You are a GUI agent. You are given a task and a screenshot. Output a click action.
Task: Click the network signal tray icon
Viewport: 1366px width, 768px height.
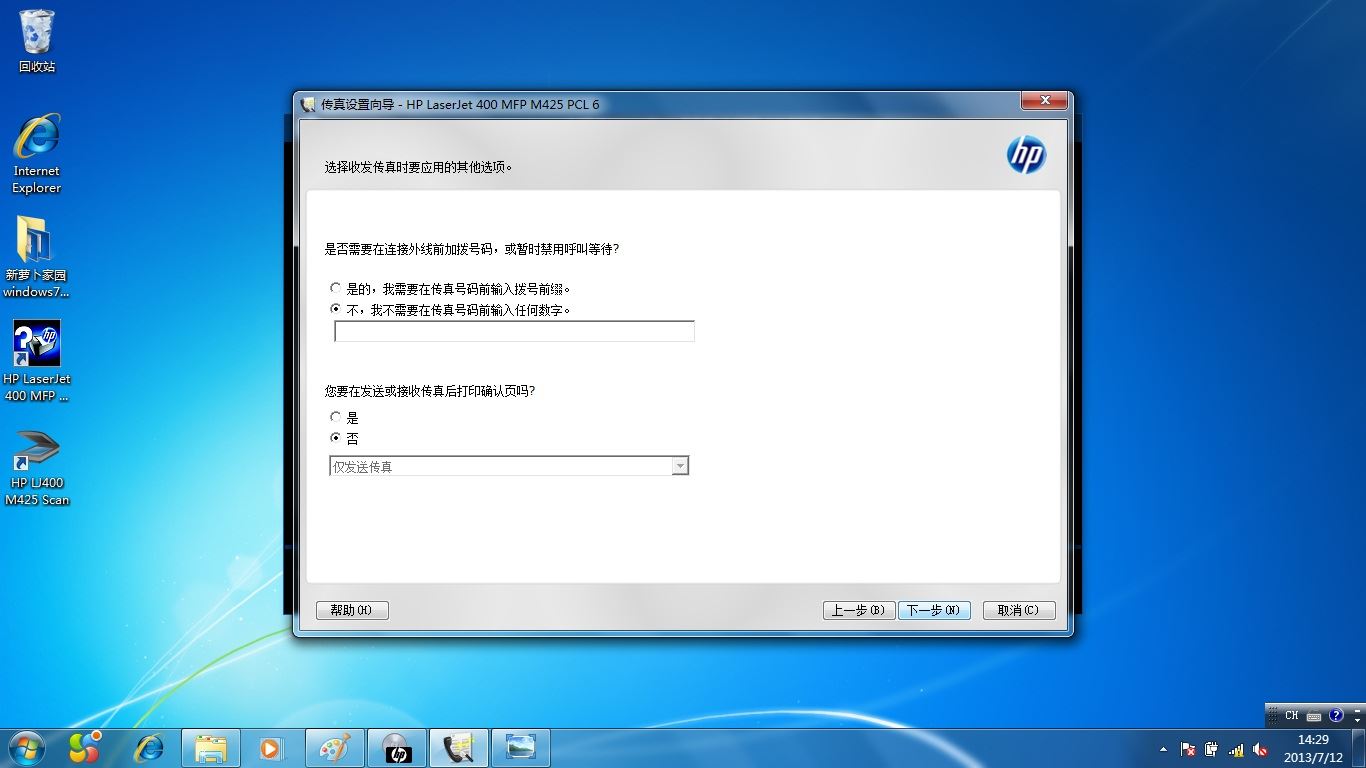[x=1236, y=749]
